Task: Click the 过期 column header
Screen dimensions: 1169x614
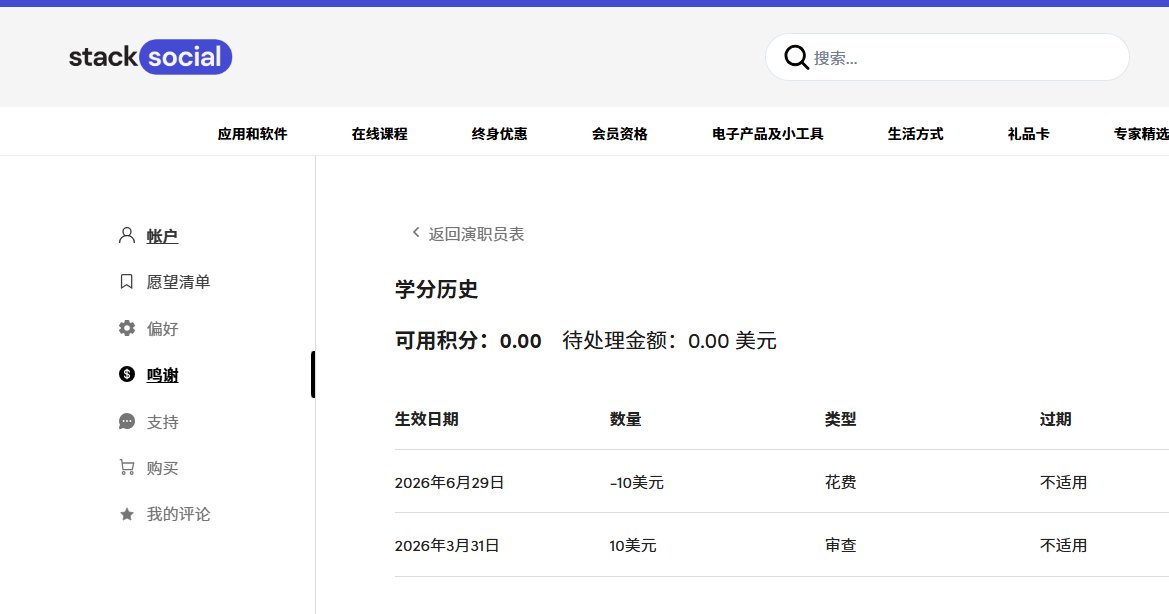Action: 1056,419
